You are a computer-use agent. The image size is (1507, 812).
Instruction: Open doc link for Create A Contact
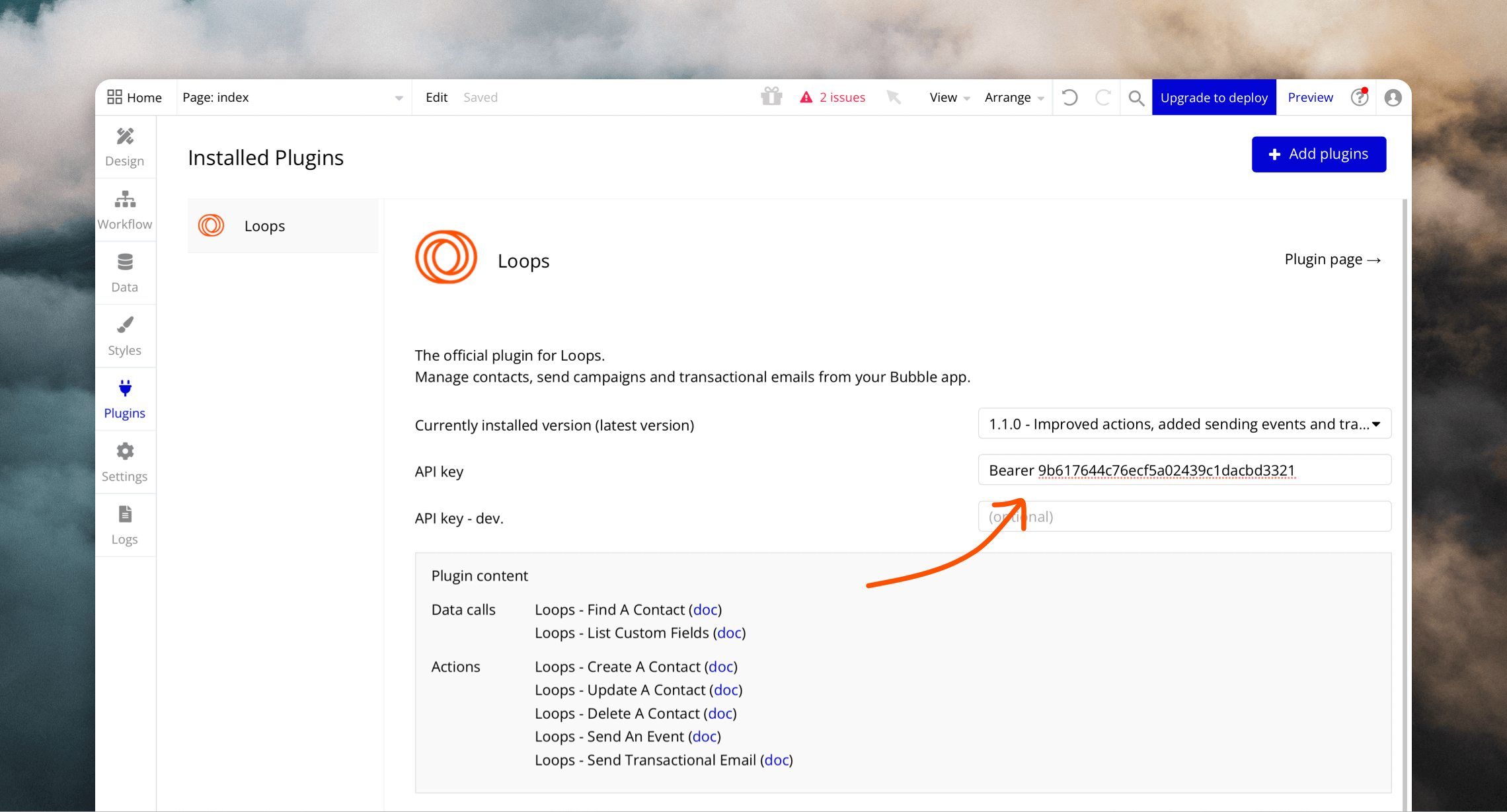720,667
